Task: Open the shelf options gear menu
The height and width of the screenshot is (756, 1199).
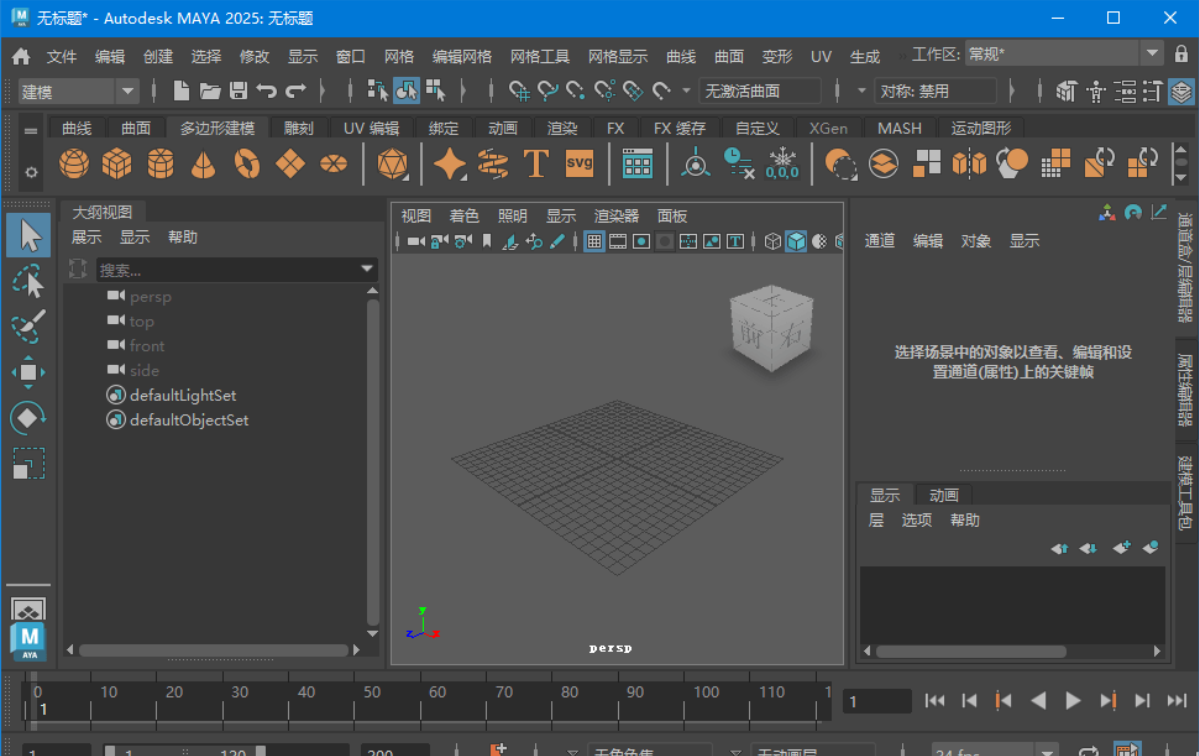Action: (x=31, y=172)
